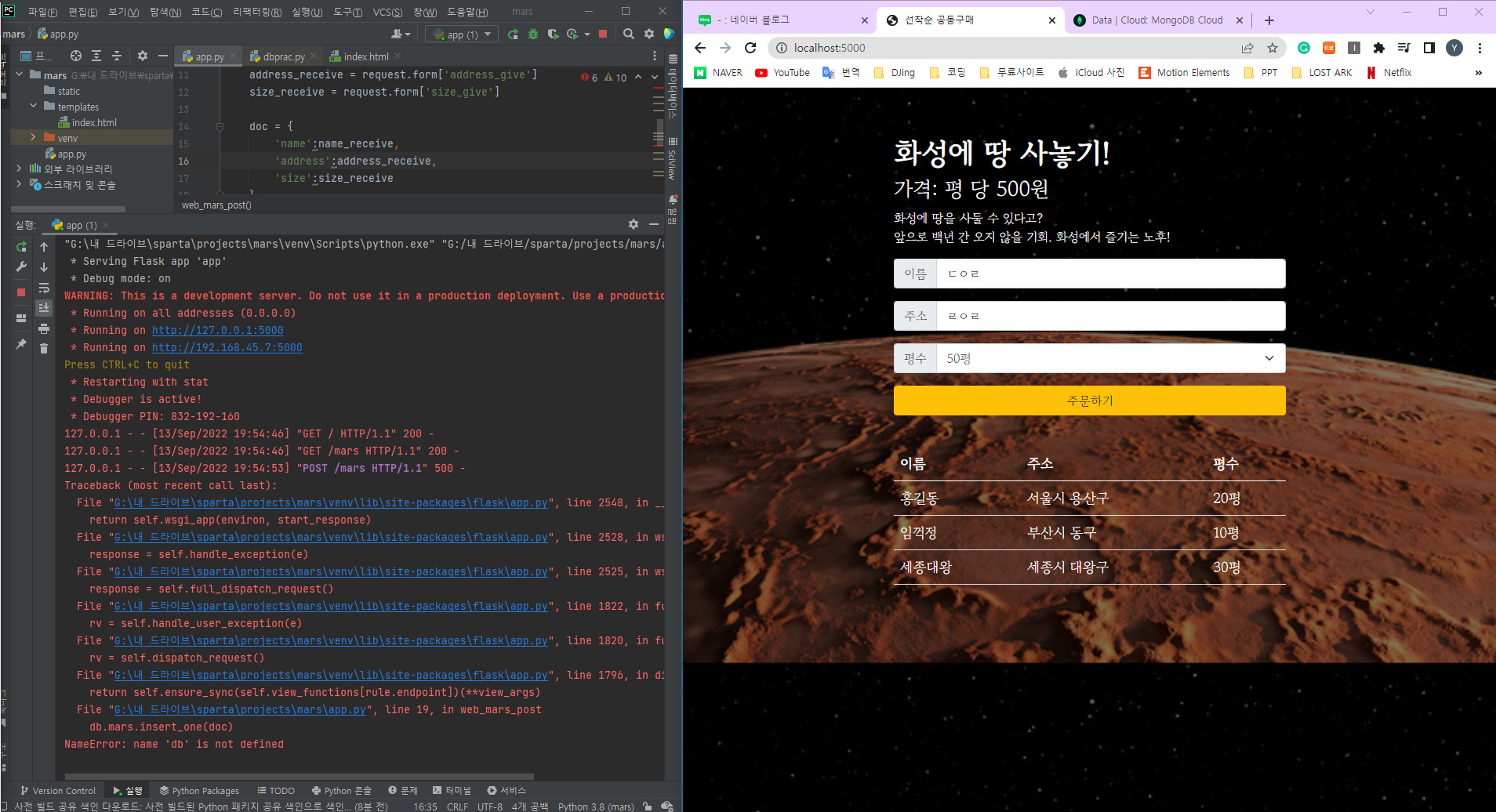Open http://127.0.0.1:5000 console link
The width and height of the screenshot is (1496, 812).
(217, 330)
